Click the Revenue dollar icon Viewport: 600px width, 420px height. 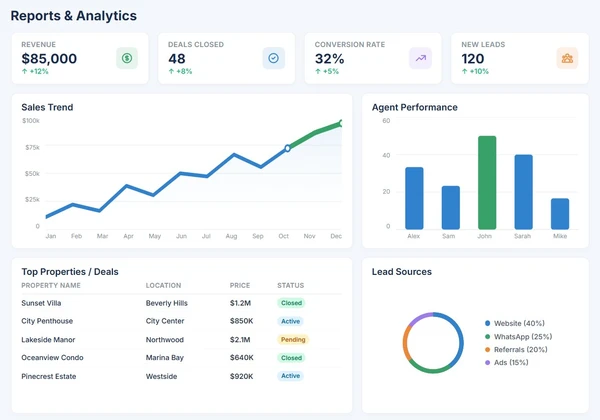pos(127,58)
